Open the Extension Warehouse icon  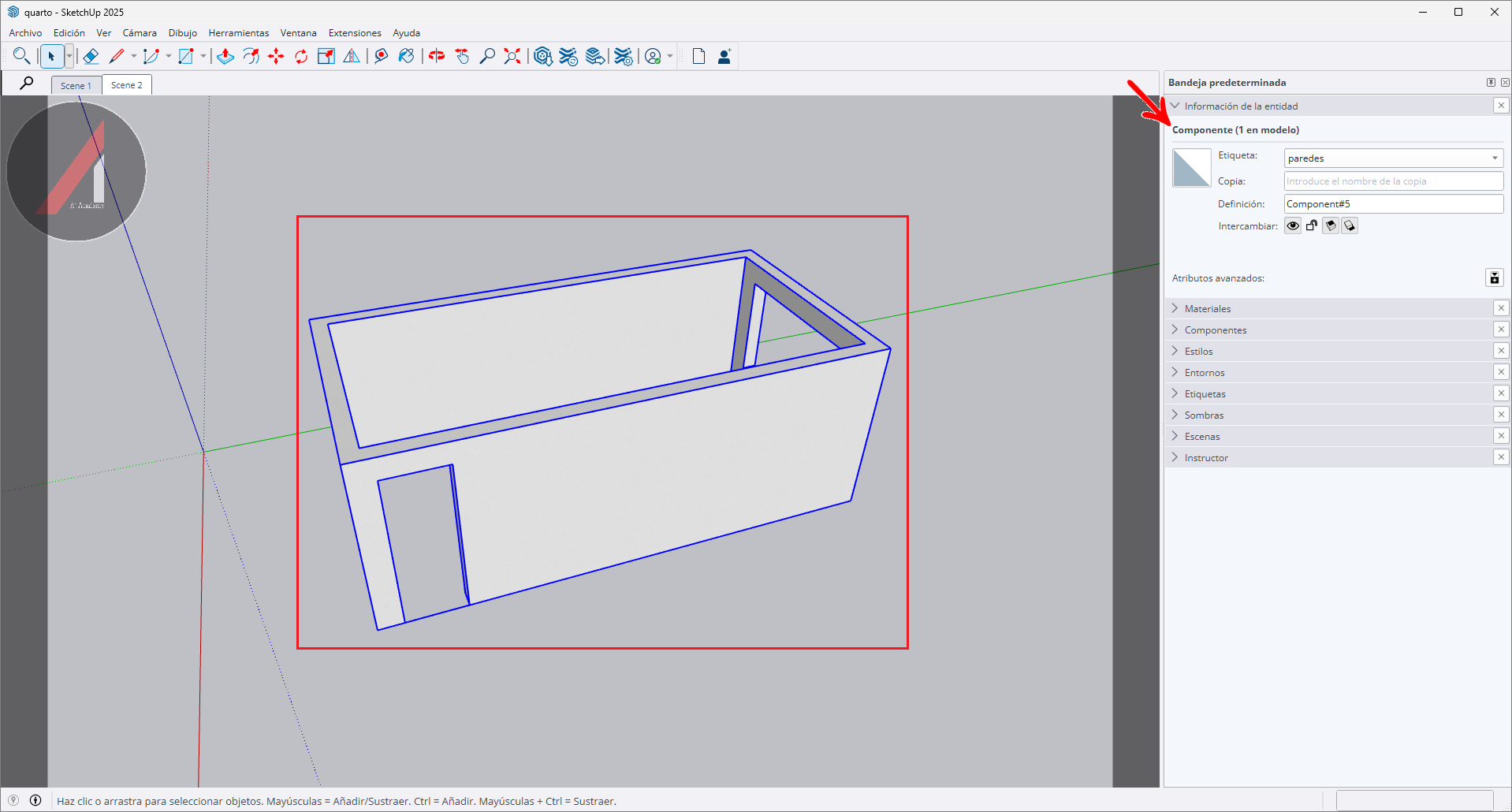click(x=568, y=56)
